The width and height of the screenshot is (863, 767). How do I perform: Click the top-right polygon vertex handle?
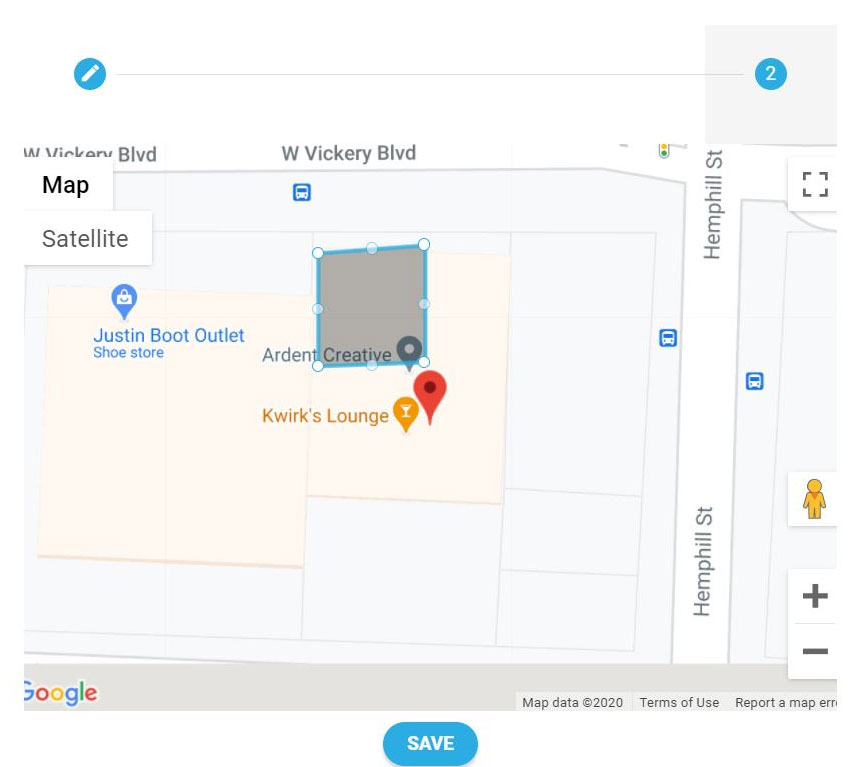click(x=424, y=244)
